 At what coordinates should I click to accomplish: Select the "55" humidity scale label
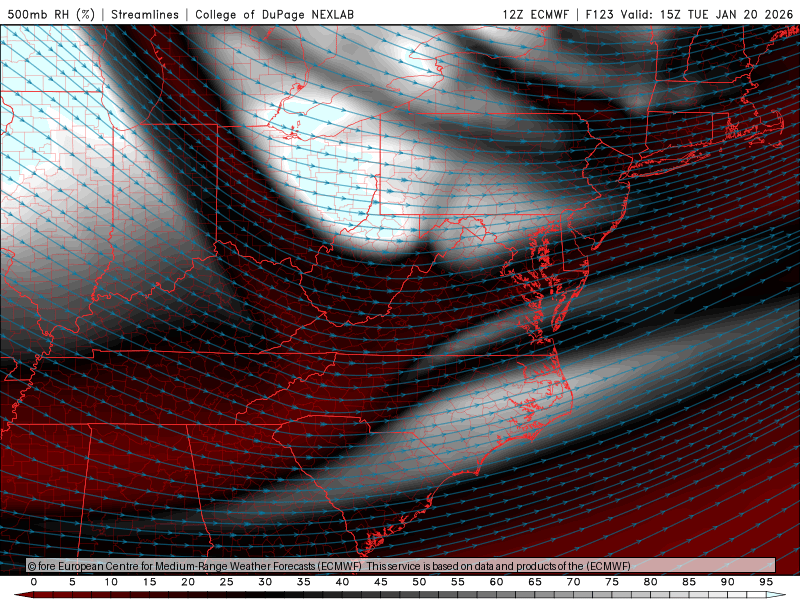point(458,582)
